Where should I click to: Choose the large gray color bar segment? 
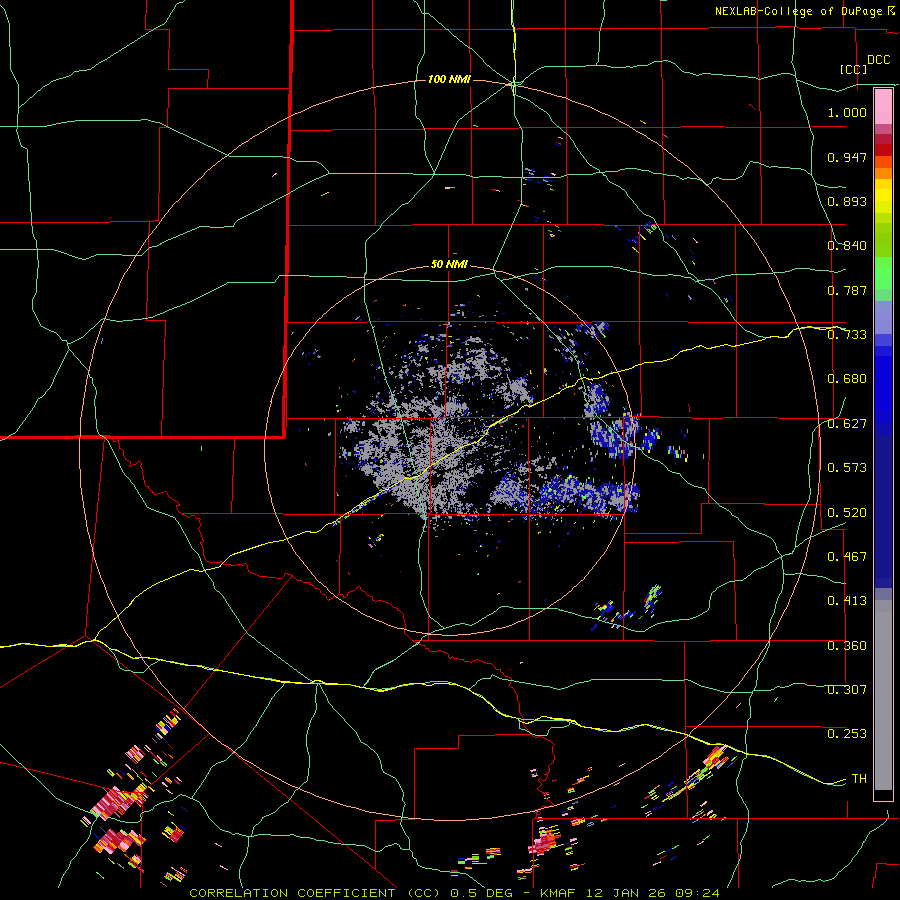point(883,695)
